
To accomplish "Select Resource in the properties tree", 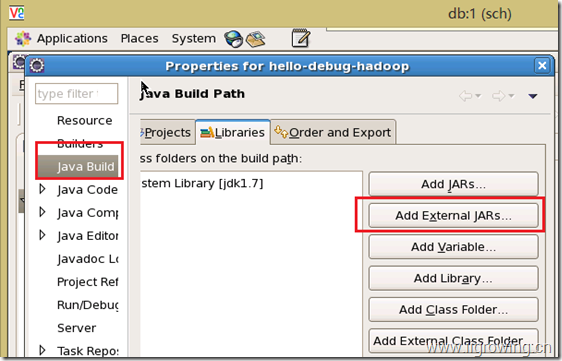I will coord(85,120).
